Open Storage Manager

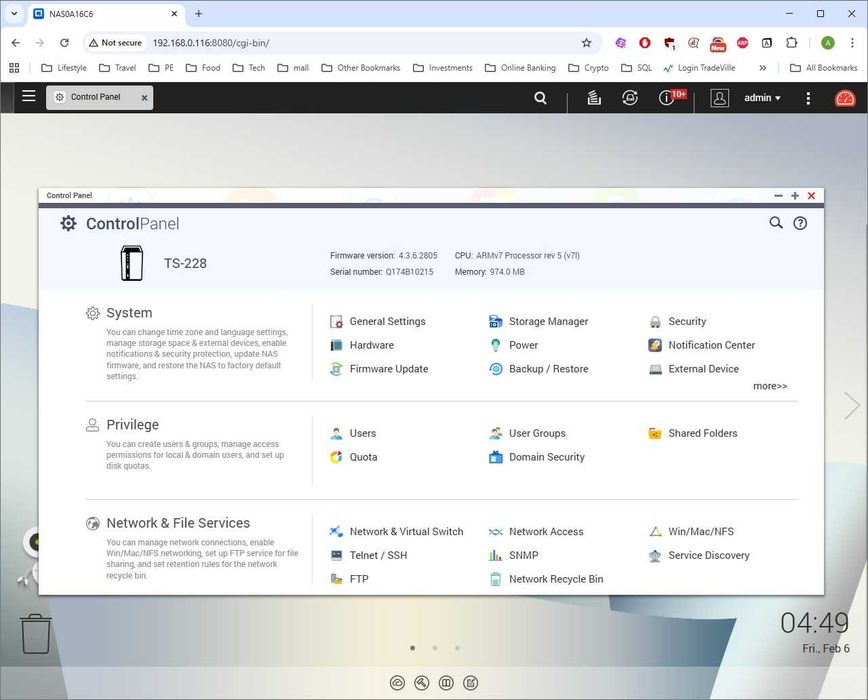539,322
